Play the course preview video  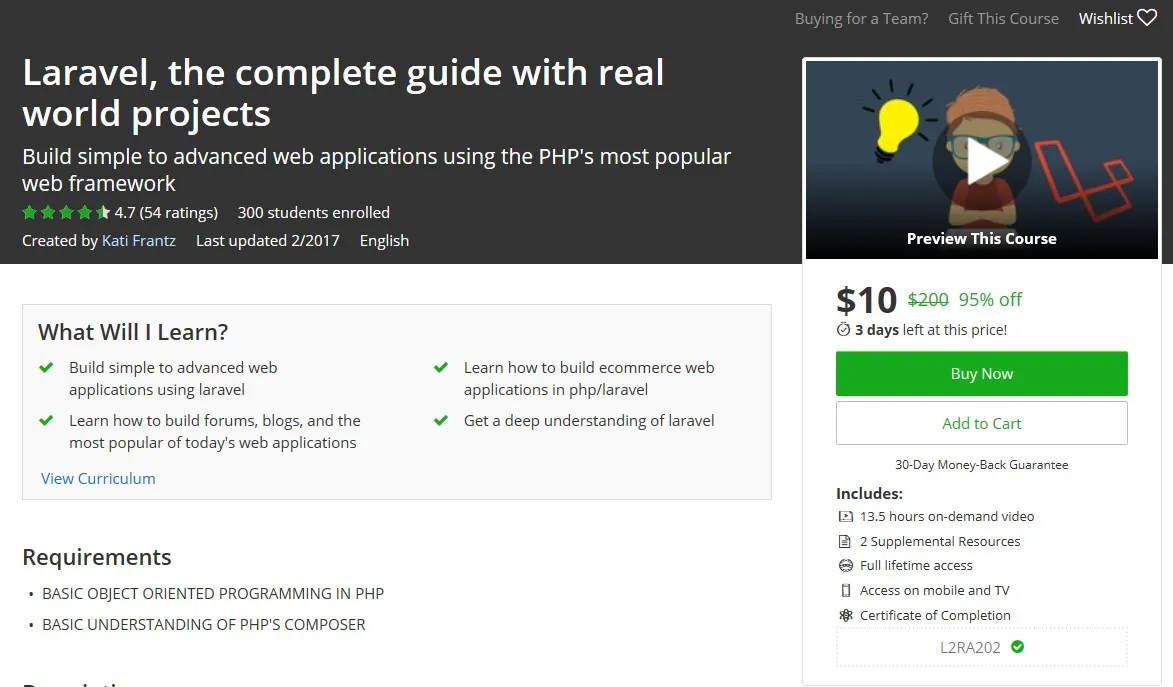click(981, 161)
